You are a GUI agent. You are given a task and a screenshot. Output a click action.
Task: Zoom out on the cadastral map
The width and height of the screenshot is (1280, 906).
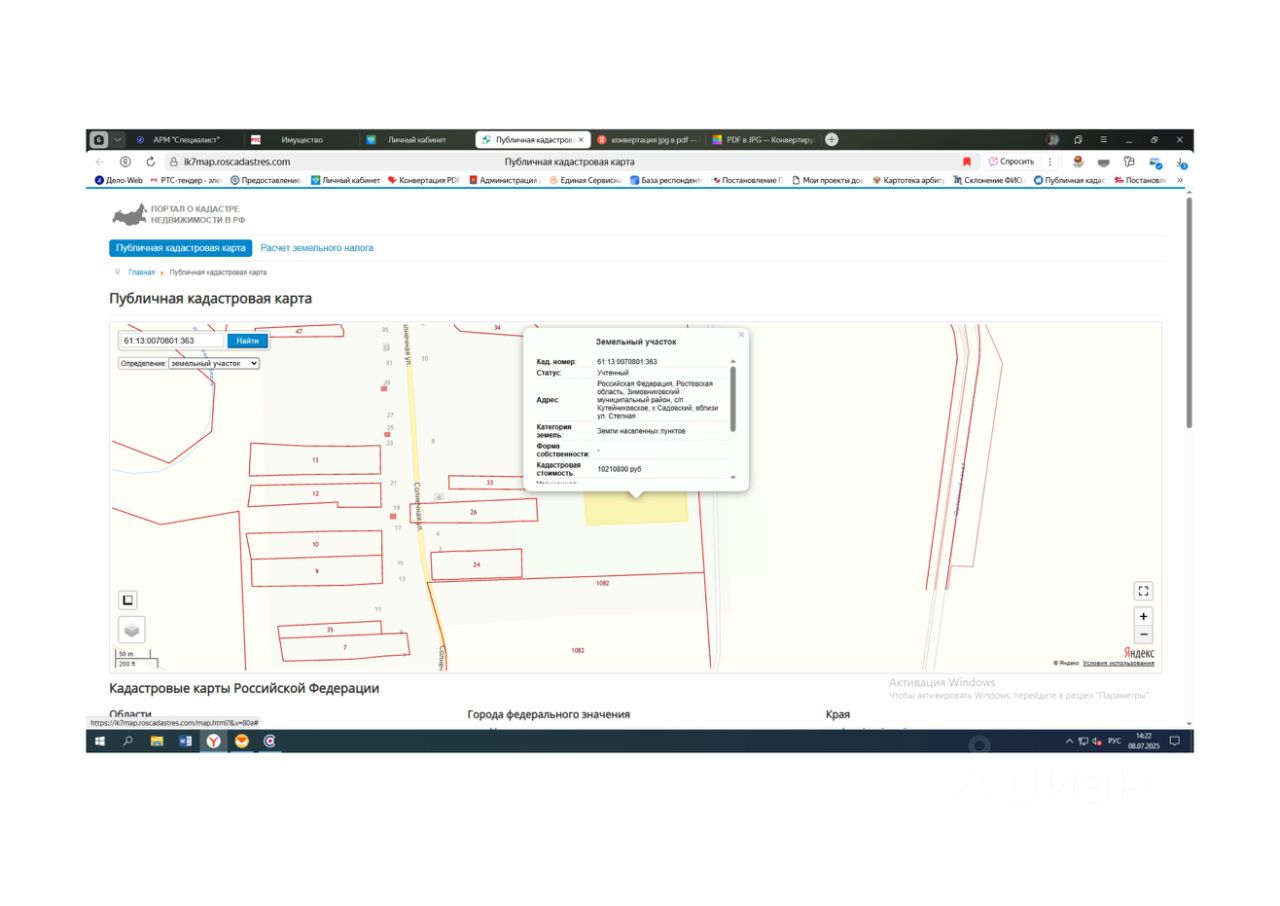point(1143,634)
